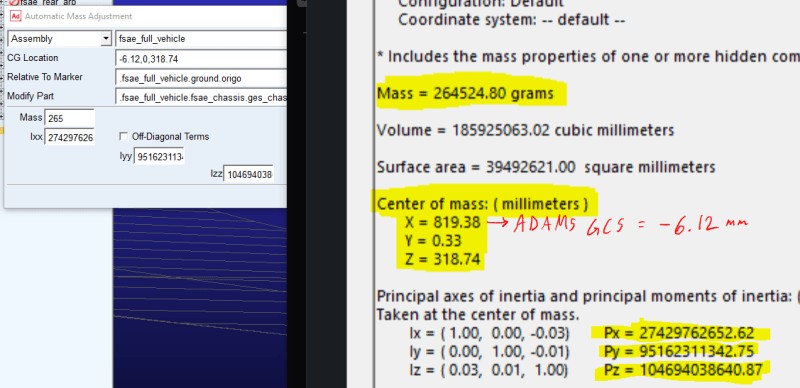Click the Mass value field
This screenshot has height=388, width=800.
(x=69, y=118)
